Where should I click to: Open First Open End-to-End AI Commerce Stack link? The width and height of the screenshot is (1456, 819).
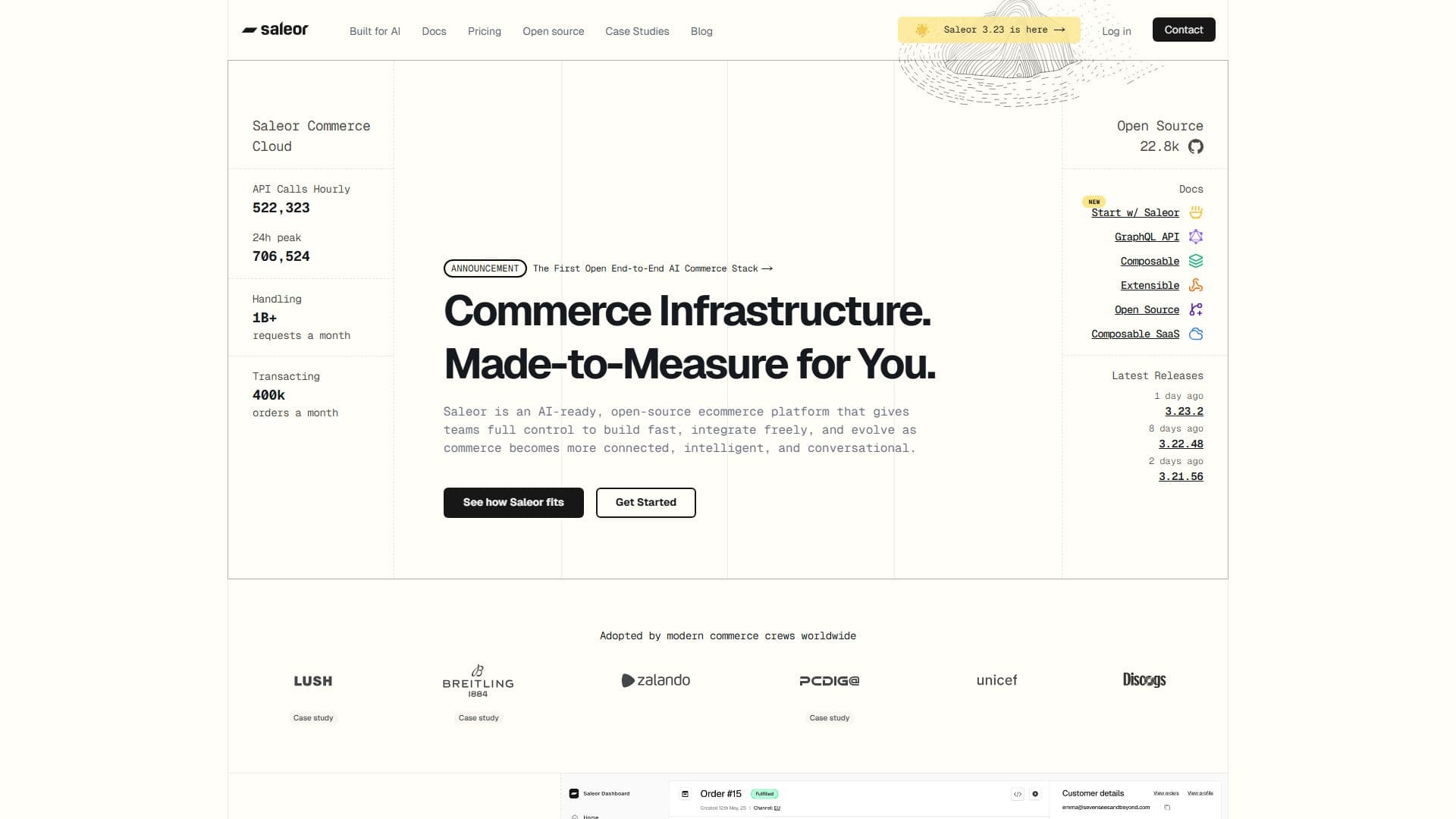[x=652, y=268]
